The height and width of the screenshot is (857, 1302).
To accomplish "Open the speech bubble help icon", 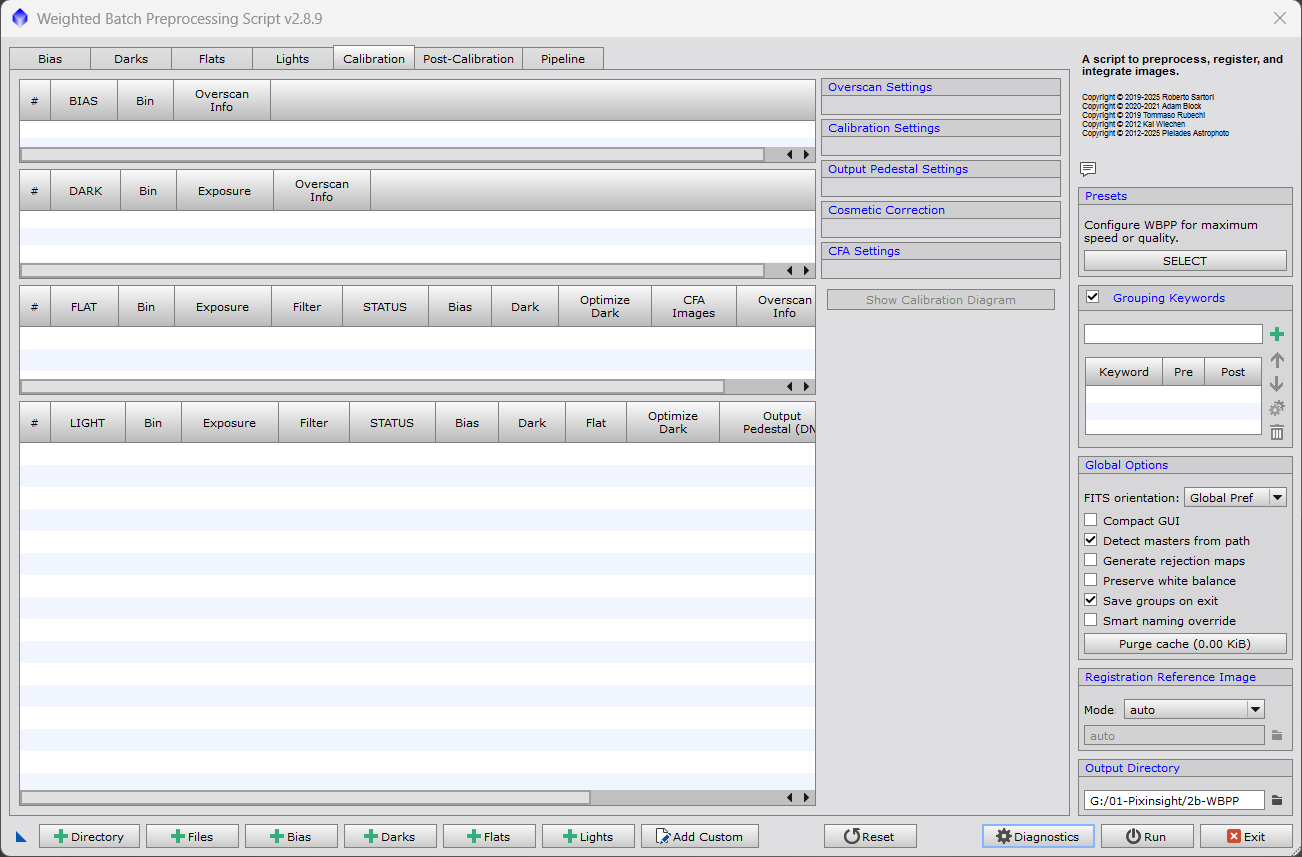I will pos(1088,169).
